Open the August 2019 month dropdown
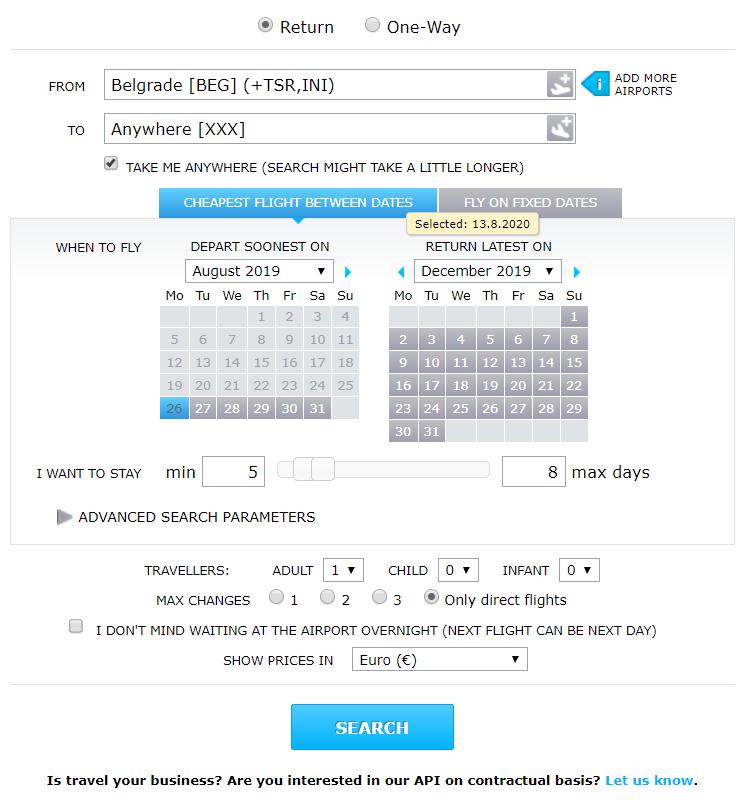 coord(259,271)
